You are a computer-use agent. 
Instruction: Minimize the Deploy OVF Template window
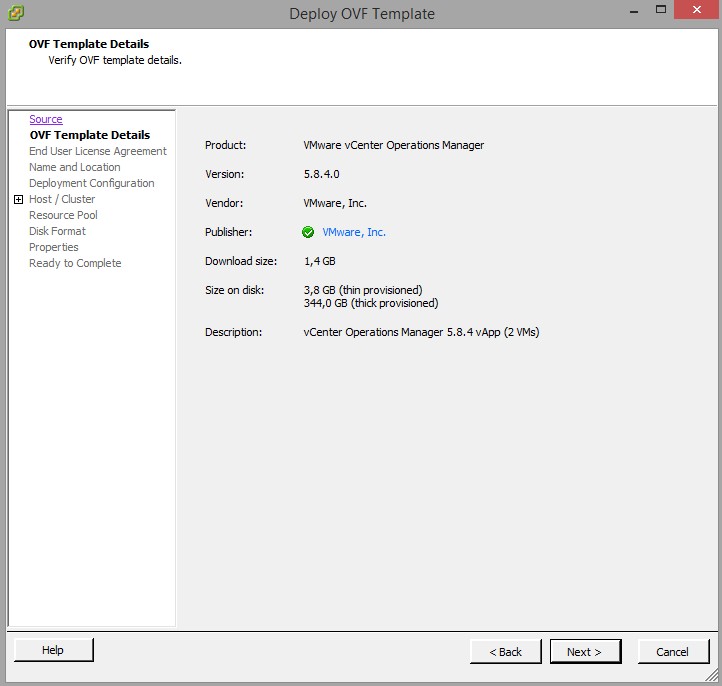[634, 11]
